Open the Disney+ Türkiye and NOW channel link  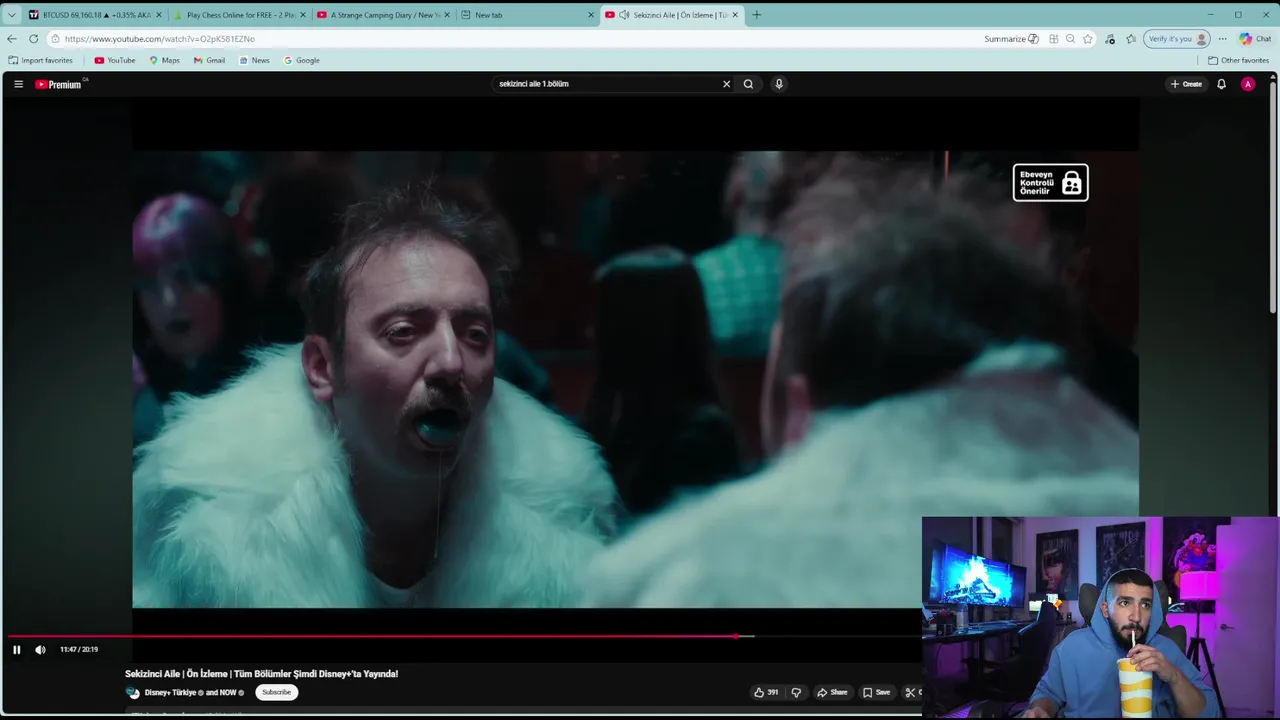tap(194, 692)
